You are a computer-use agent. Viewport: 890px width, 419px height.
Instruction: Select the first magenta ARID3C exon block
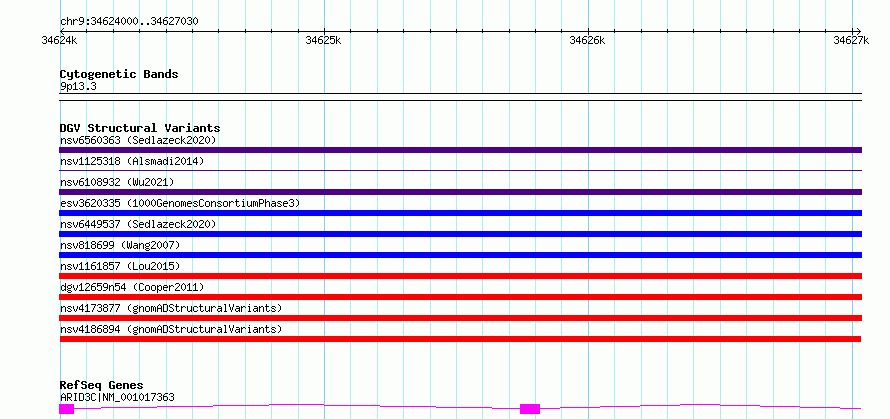click(x=66, y=409)
